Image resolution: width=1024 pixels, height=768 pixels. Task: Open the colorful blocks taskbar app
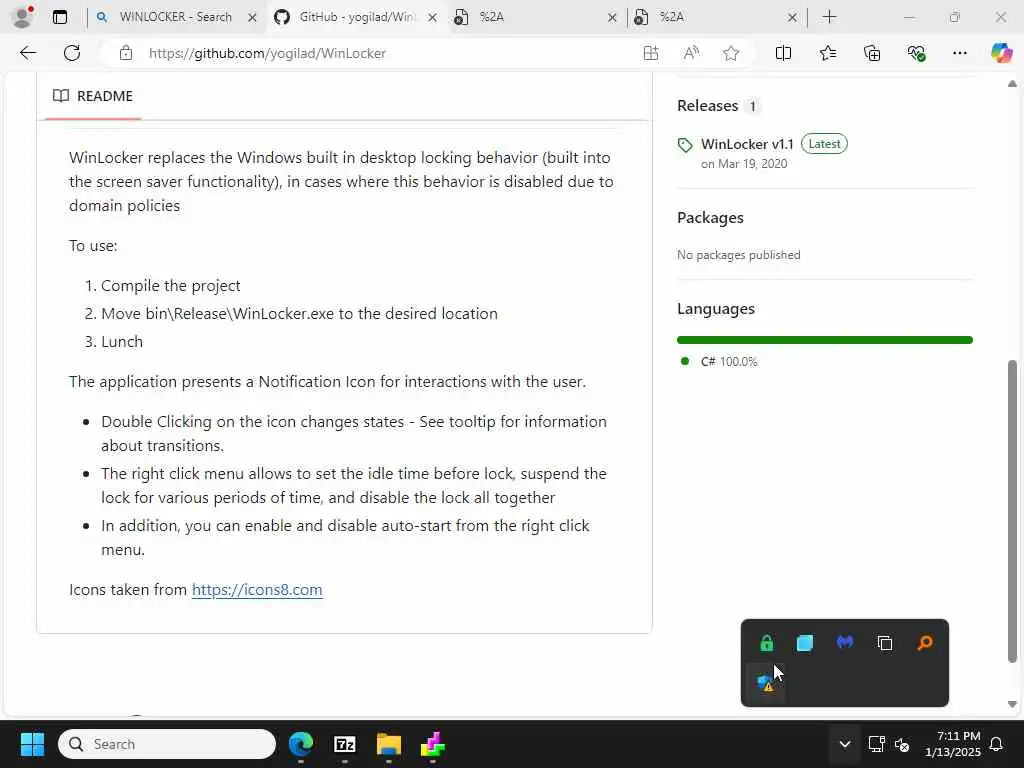click(432, 744)
